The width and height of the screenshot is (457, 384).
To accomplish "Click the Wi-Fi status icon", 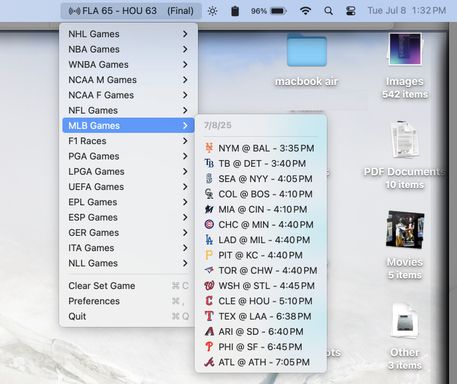I will [x=305, y=11].
